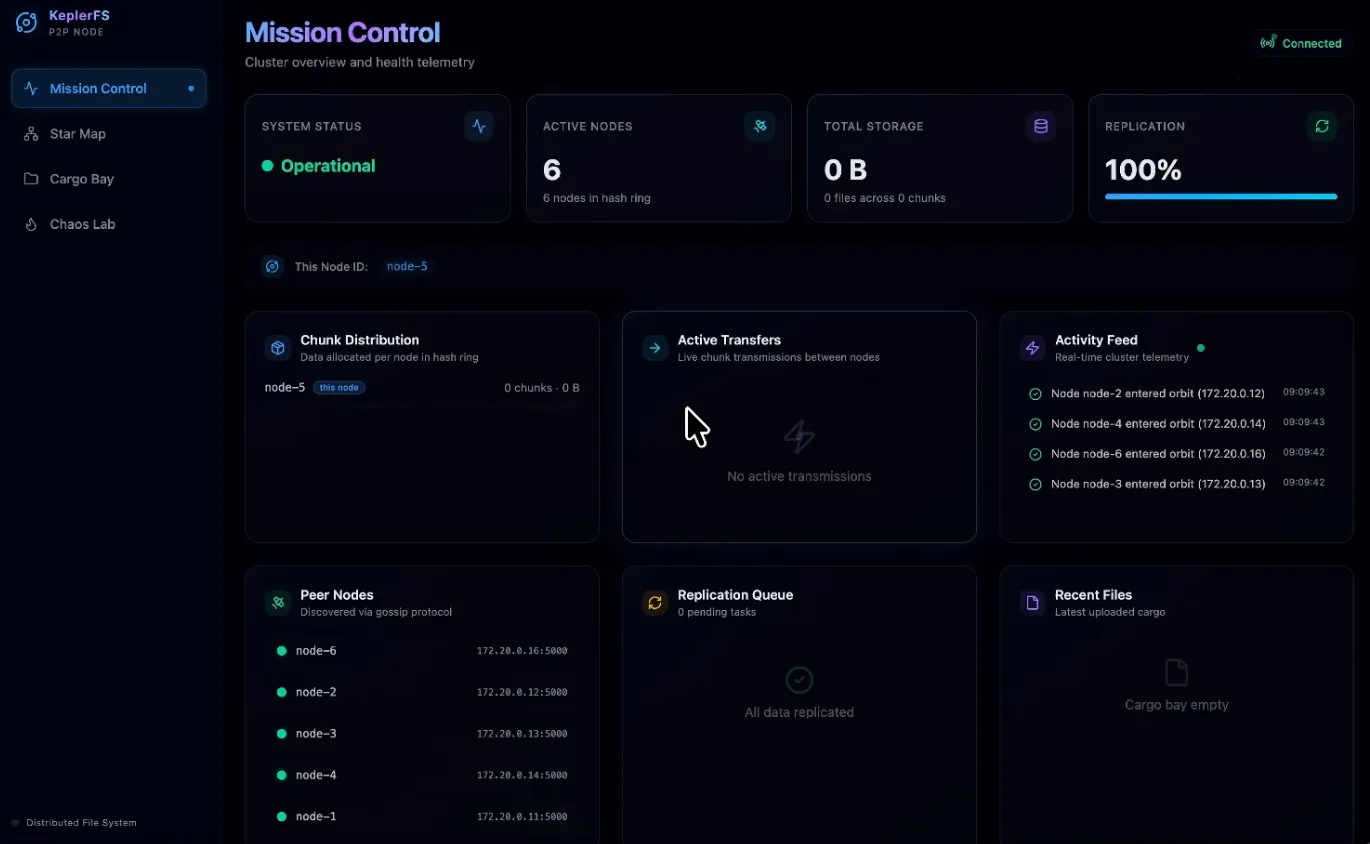Click the Chunk Distribution cube icon
The width and height of the screenshot is (1370, 844).
[277, 347]
